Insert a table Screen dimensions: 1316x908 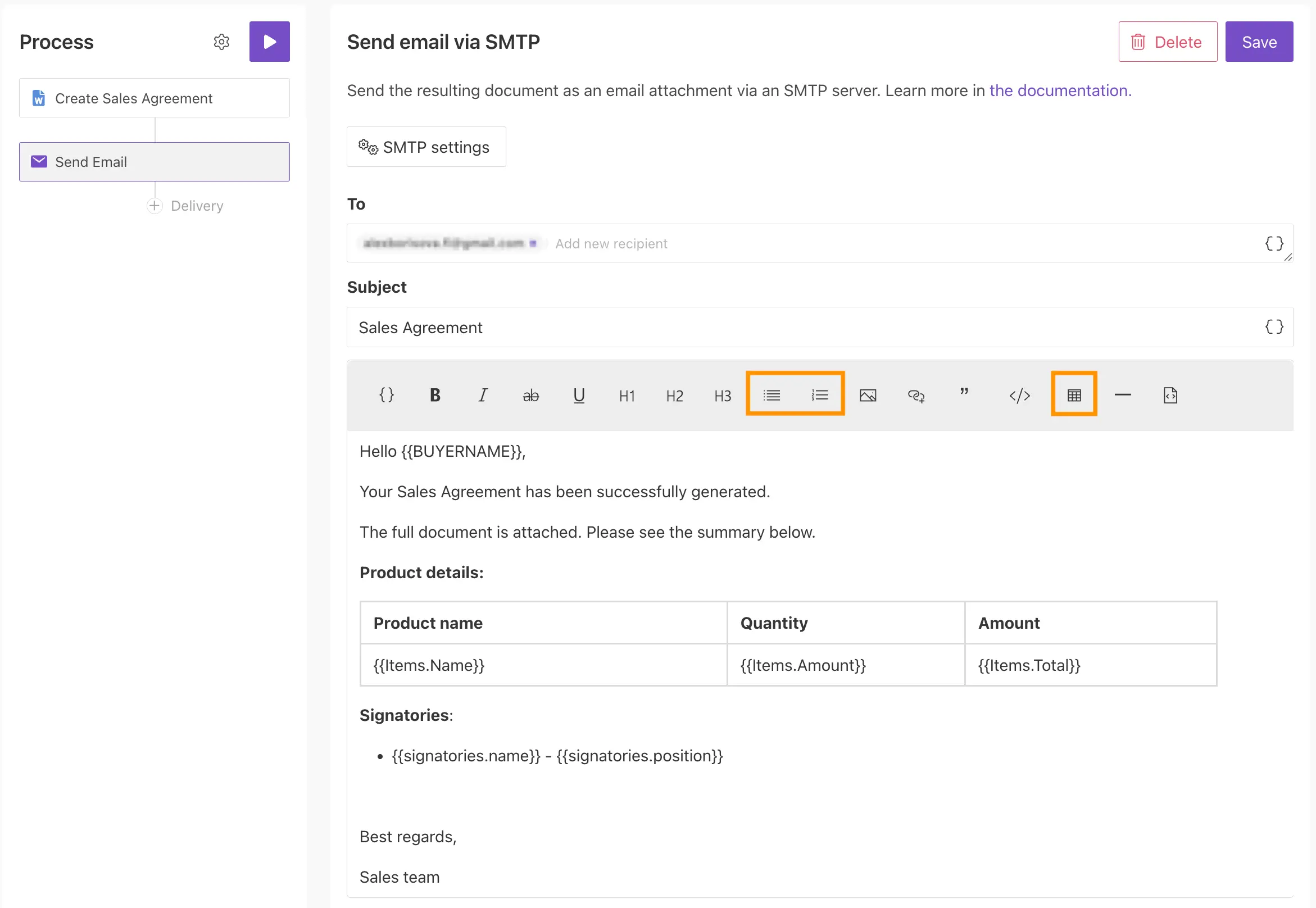(1074, 395)
